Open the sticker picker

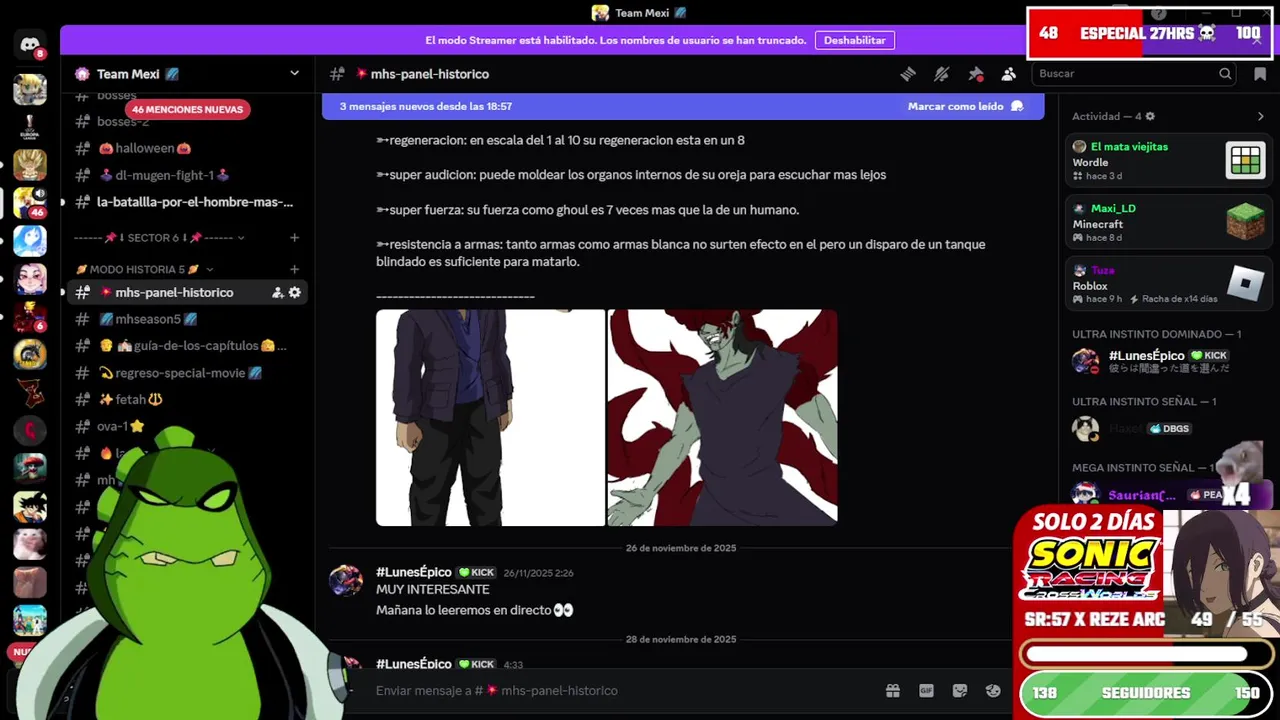click(x=960, y=691)
